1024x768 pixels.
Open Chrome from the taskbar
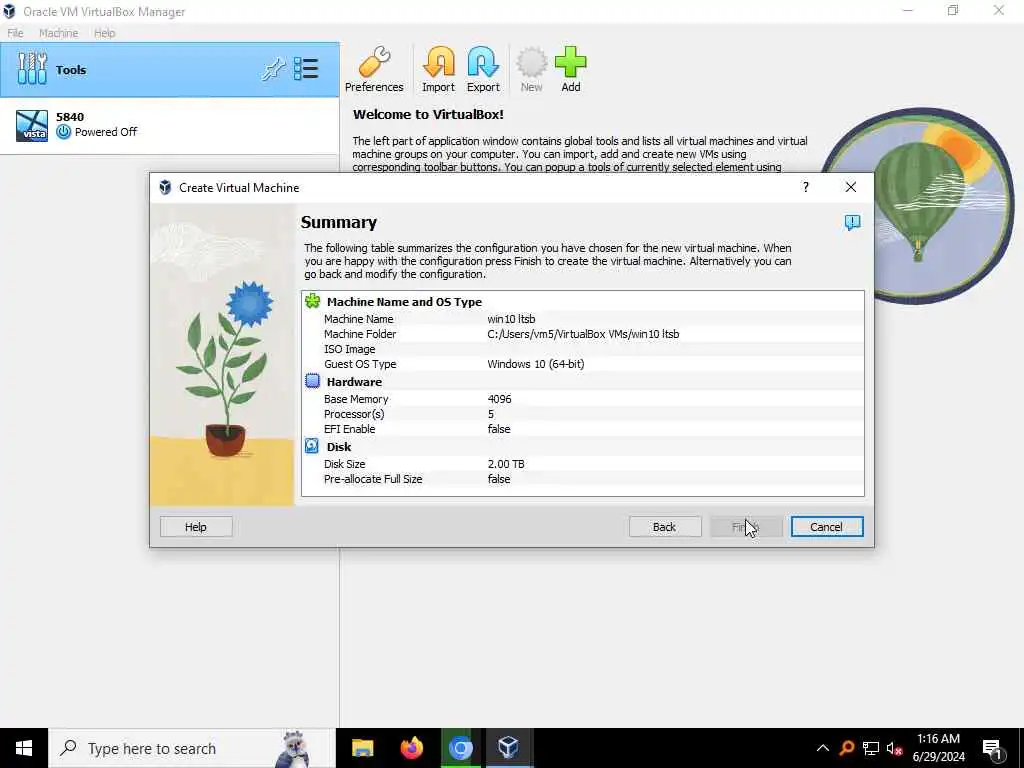click(460, 748)
